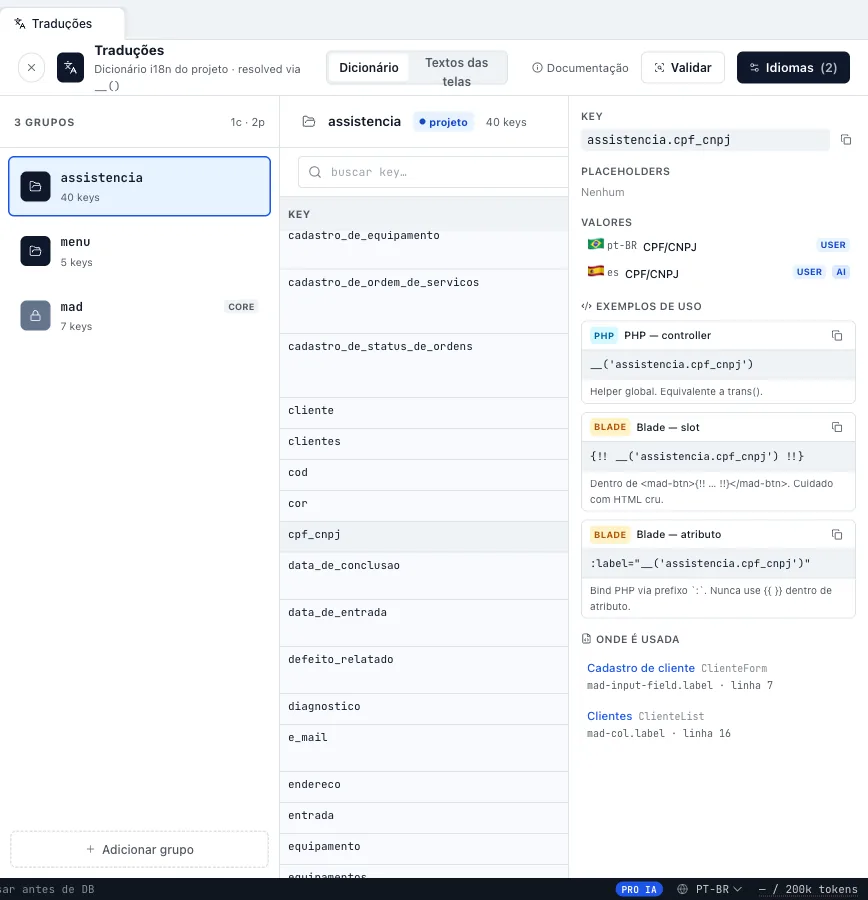This screenshot has height=900, width=868.
Task: Copy the Blade slot example
Action: [x=837, y=427]
